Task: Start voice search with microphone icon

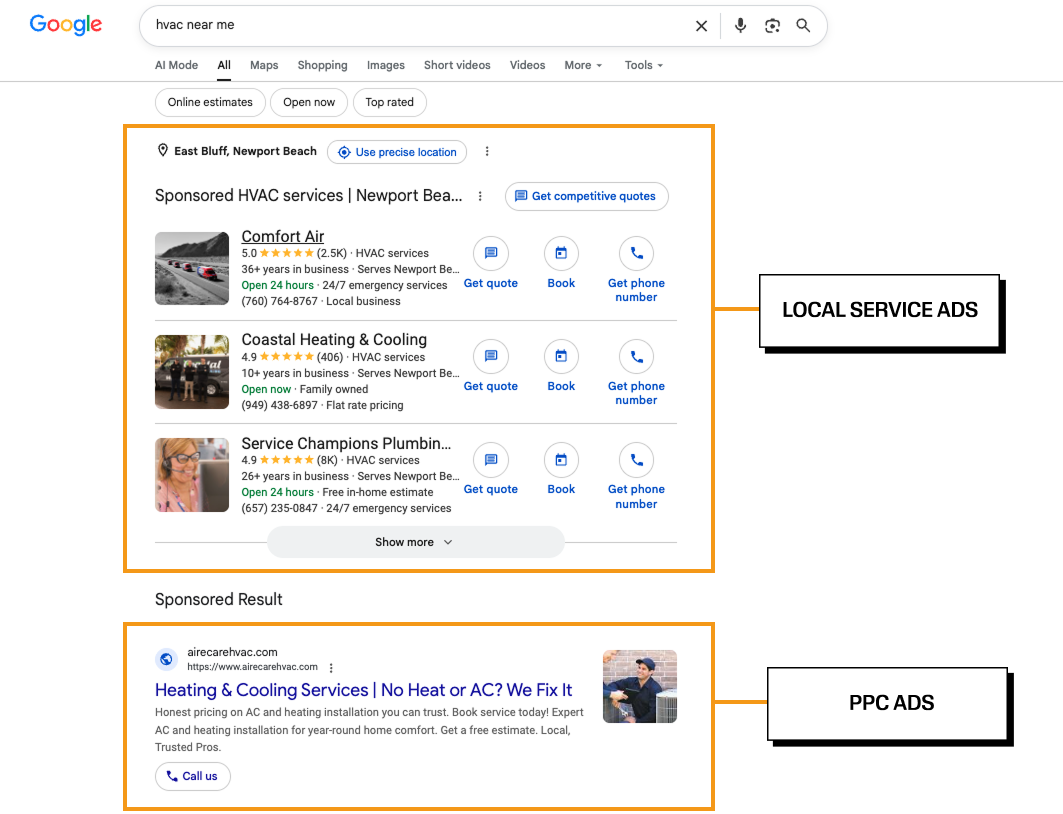Action: tap(740, 26)
